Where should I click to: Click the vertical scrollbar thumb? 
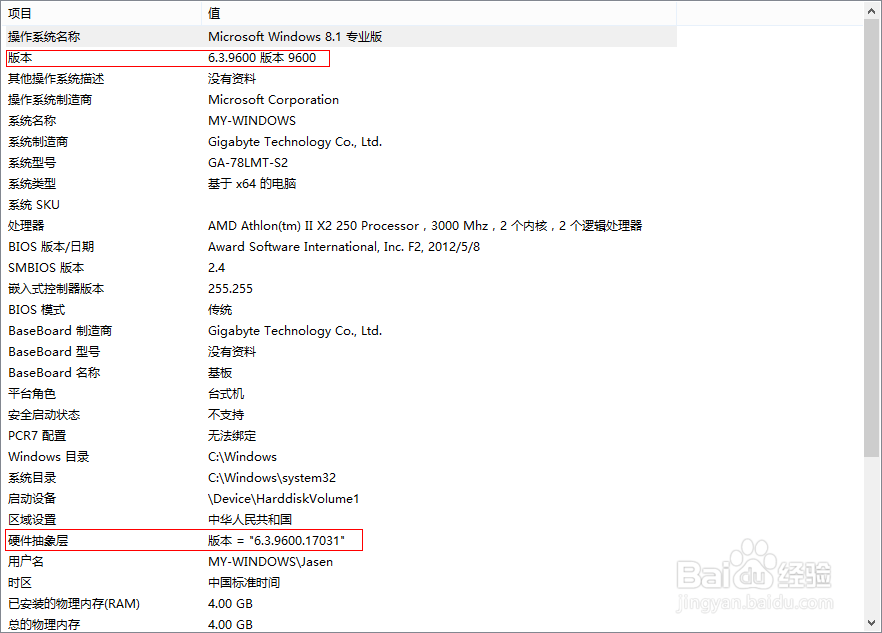point(872,237)
